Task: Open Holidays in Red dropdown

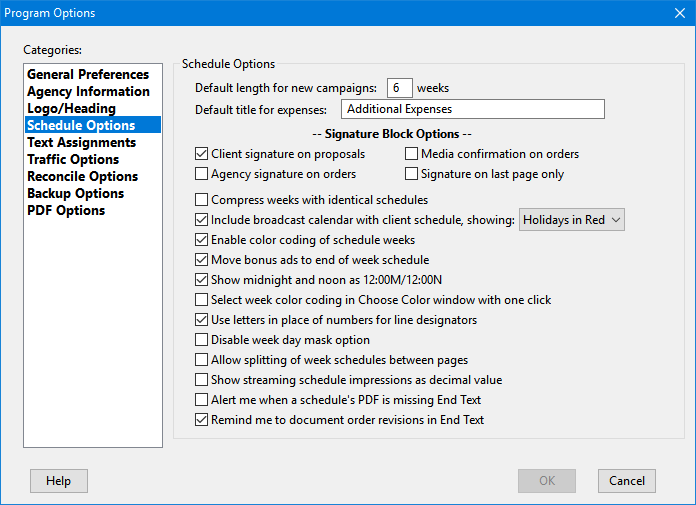Action: coord(572,220)
